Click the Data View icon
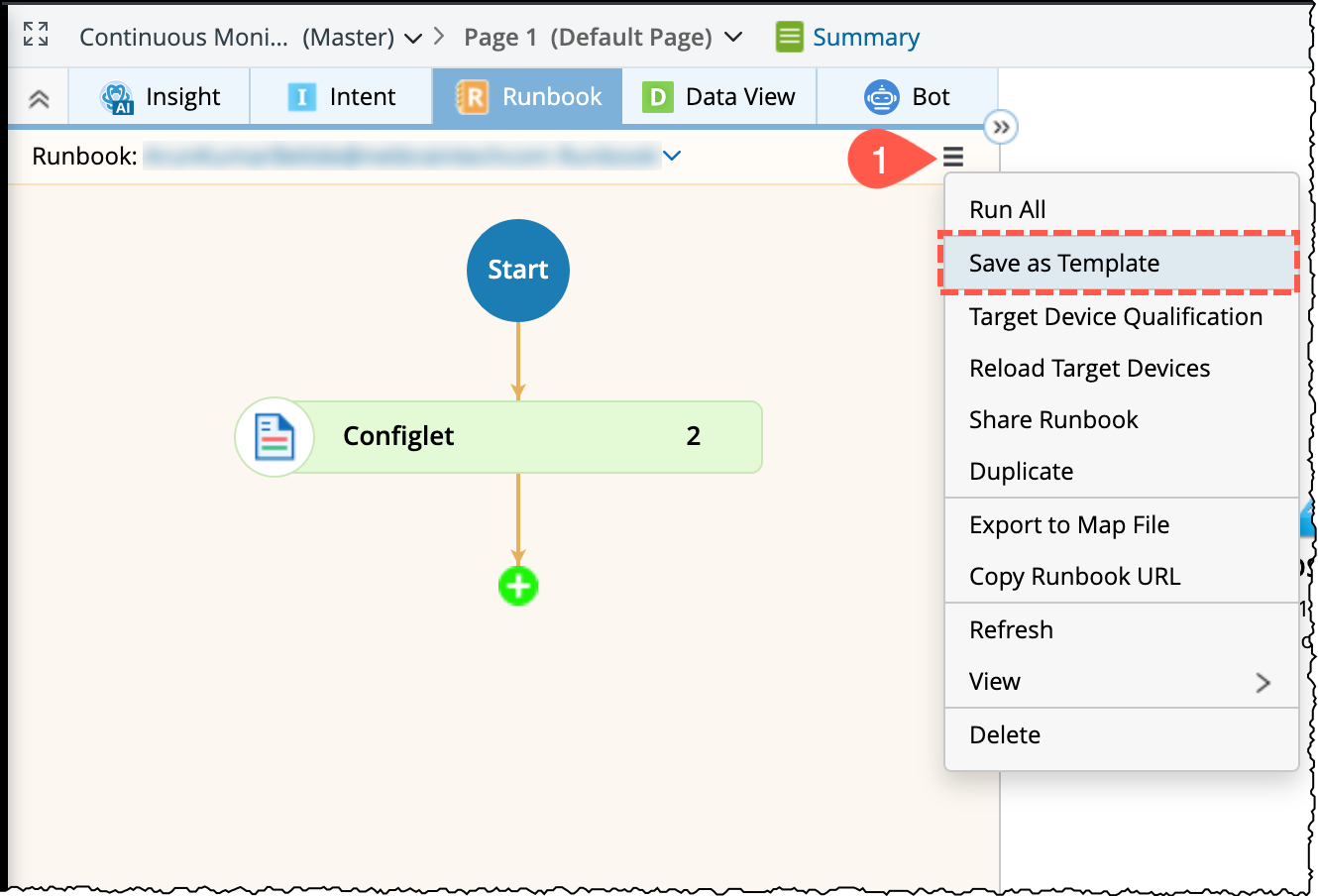Viewport: 1318px width, 896px height. pyautogui.click(x=657, y=97)
